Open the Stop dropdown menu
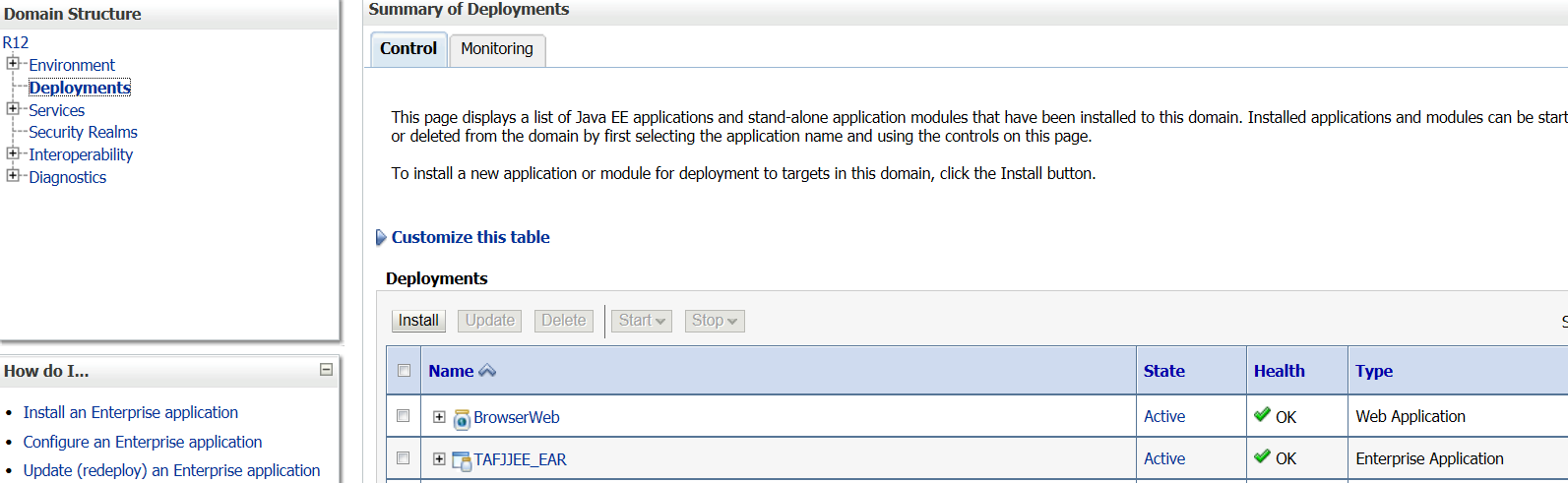This screenshot has height=483, width=1568. pyautogui.click(x=714, y=321)
